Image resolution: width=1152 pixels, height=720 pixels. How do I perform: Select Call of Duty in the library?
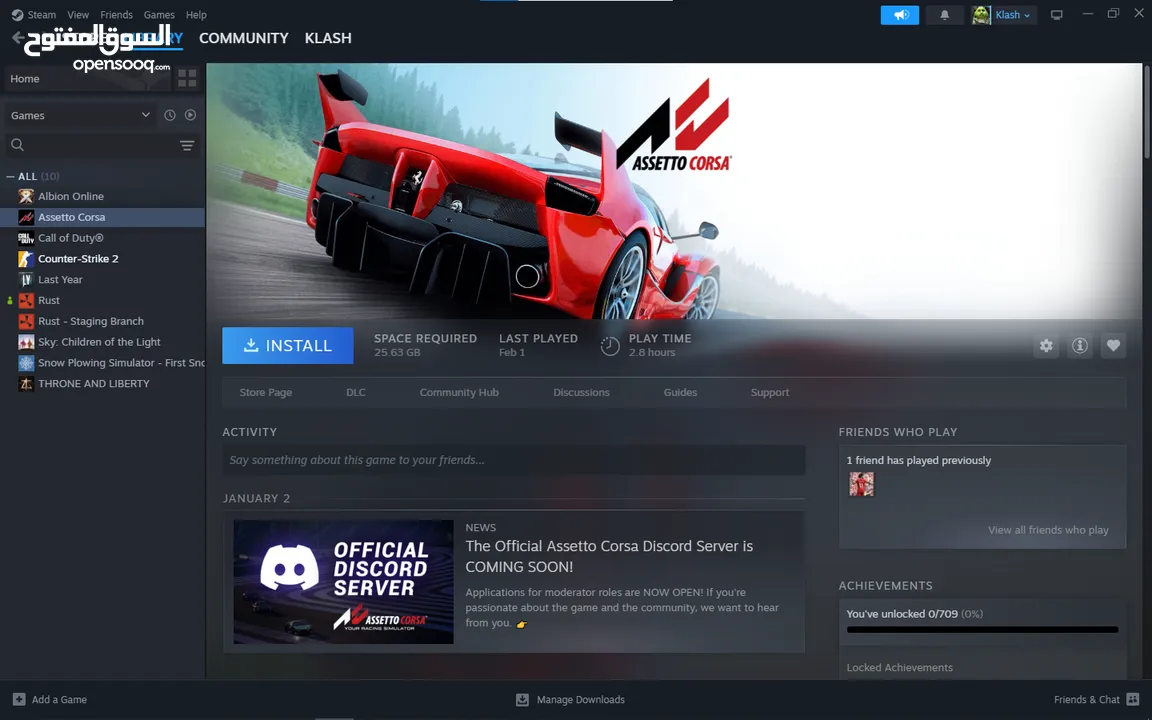(103, 238)
